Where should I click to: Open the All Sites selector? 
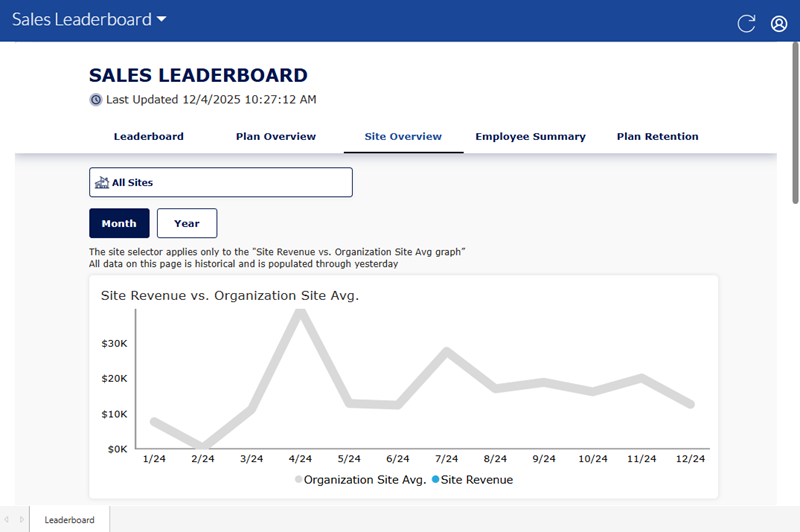coord(221,183)
